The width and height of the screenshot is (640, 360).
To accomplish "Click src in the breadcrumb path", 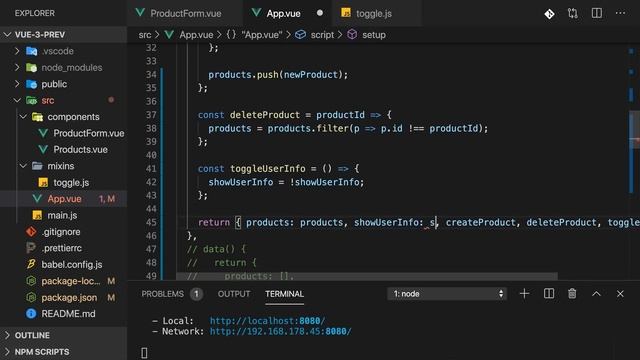I will click(144, 35).
